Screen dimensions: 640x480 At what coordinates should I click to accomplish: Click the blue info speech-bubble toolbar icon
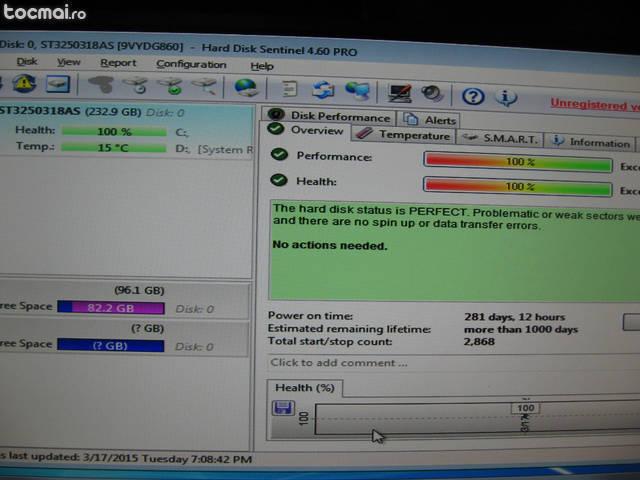tap(506, 98)
